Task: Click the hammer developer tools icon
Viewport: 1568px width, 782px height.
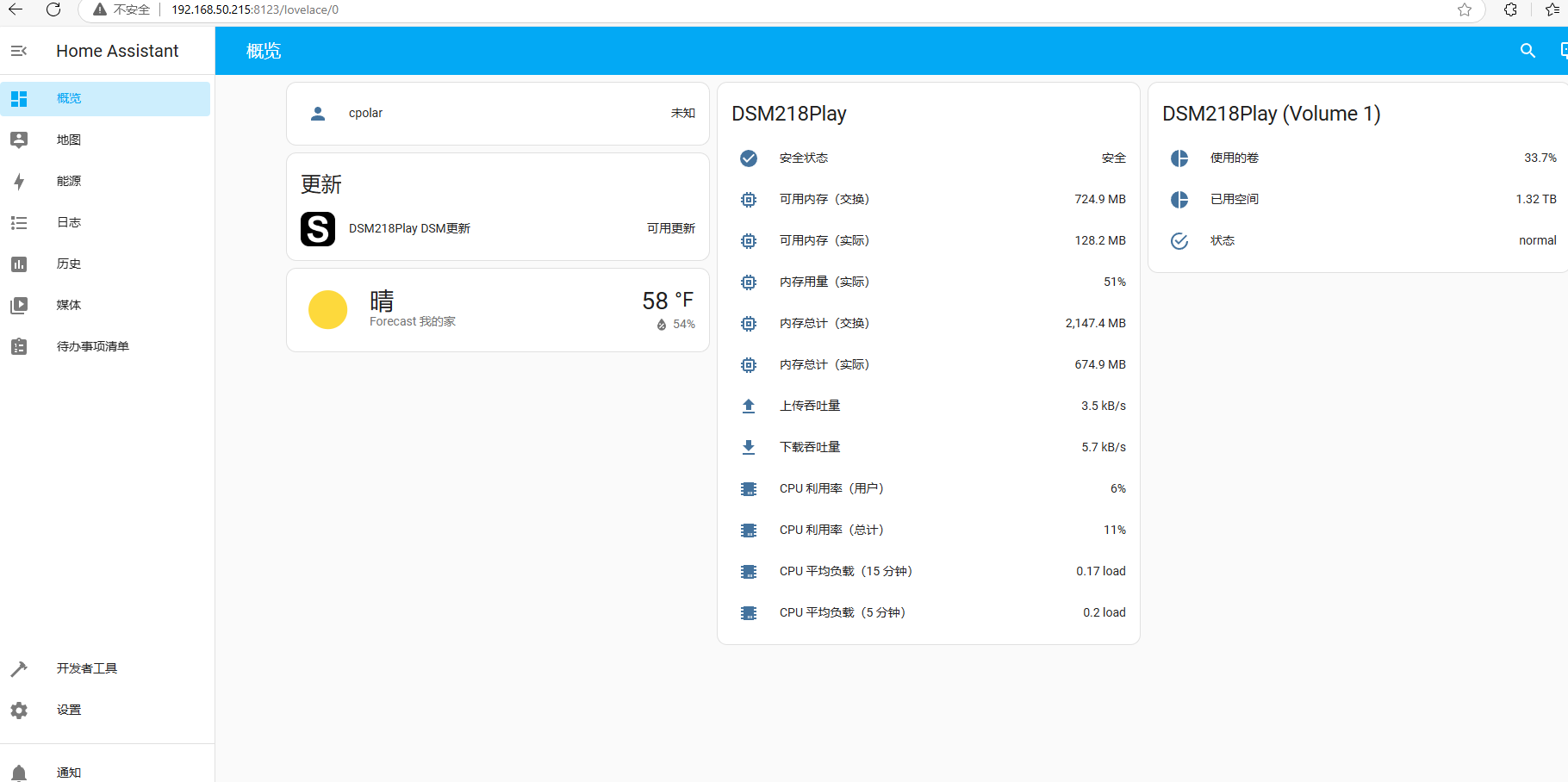Action: pos(19,669)
